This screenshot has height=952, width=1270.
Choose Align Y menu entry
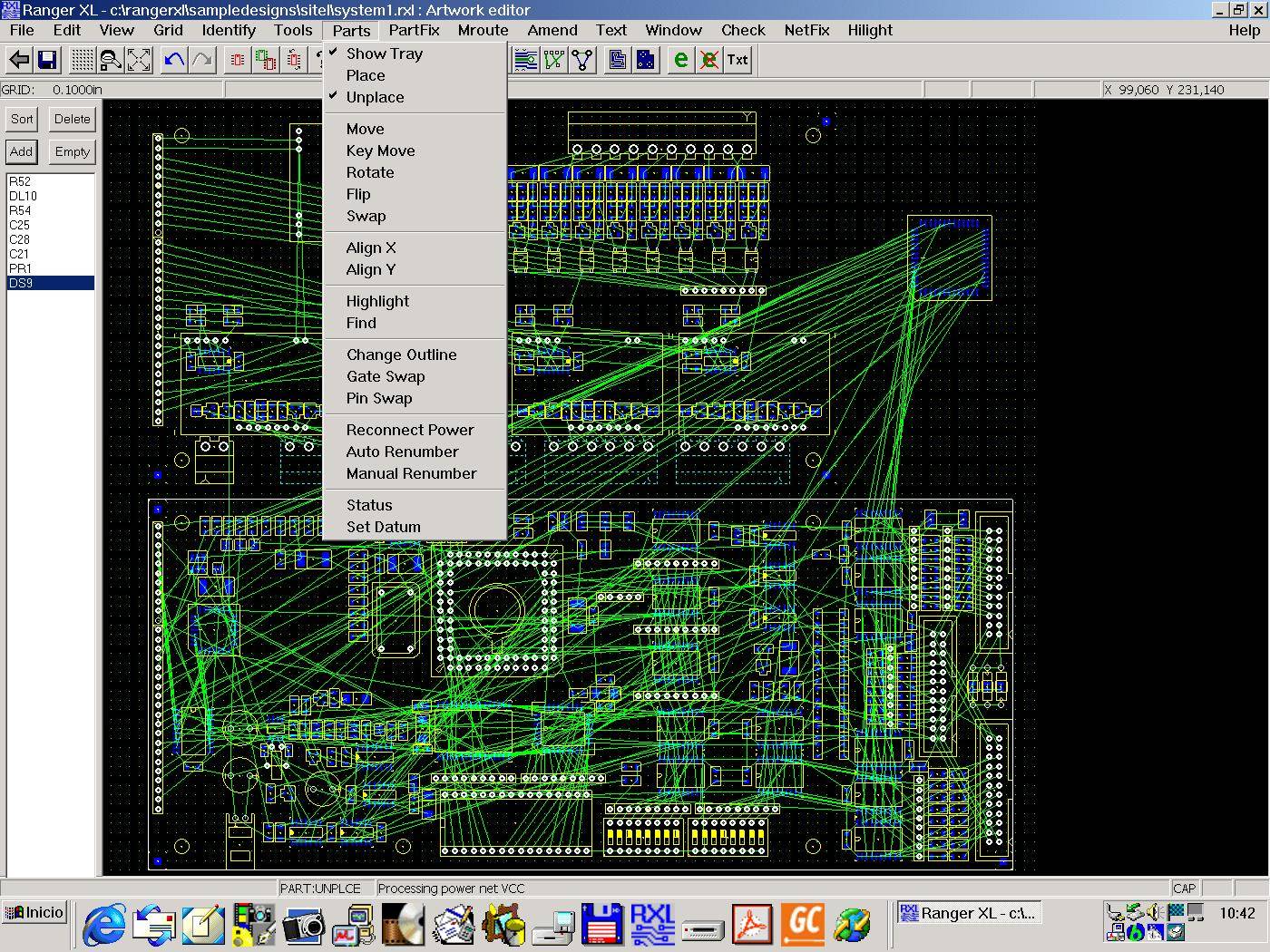(x=415, y=269)
